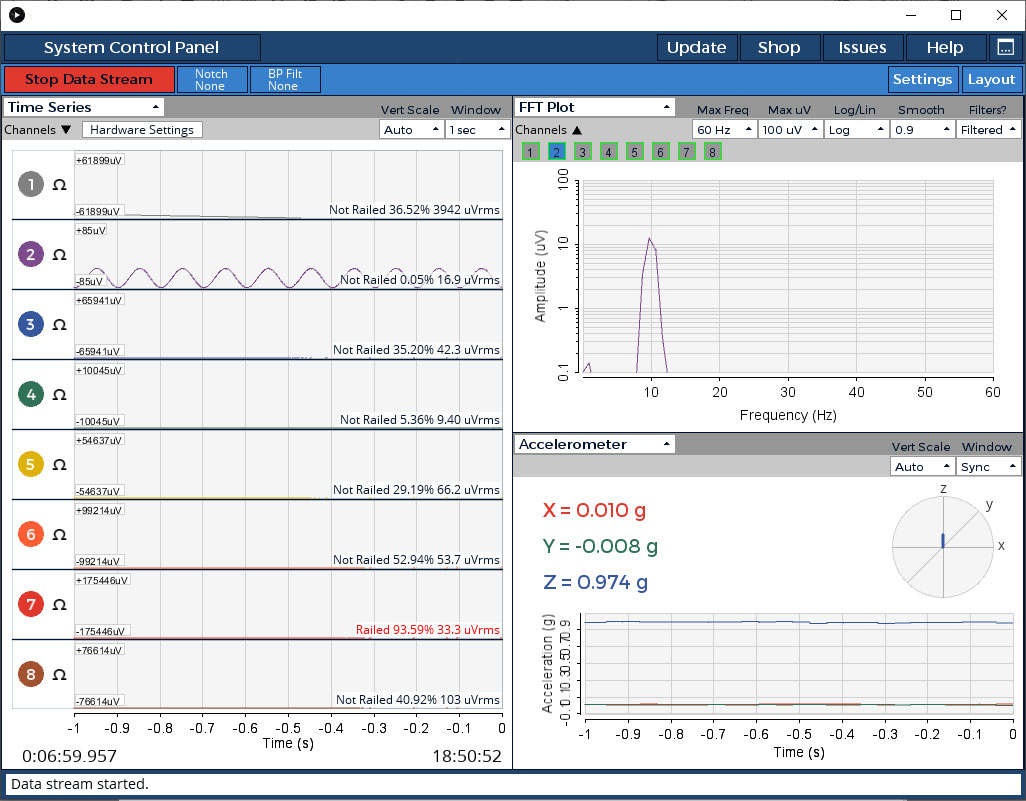Click the purple channel 2 circle icon

tap(31, 254)
